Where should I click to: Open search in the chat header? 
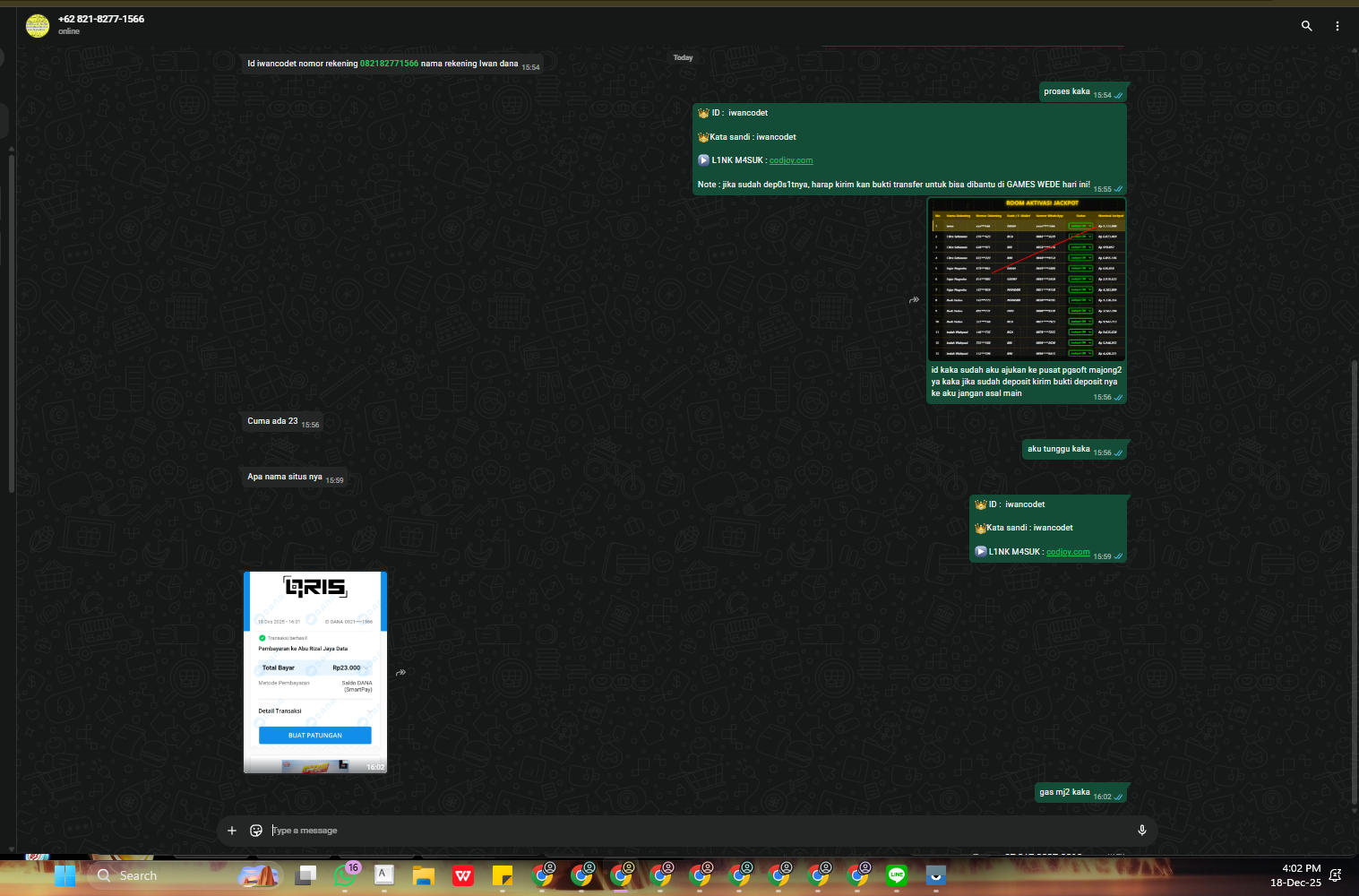pos(1306,26)
